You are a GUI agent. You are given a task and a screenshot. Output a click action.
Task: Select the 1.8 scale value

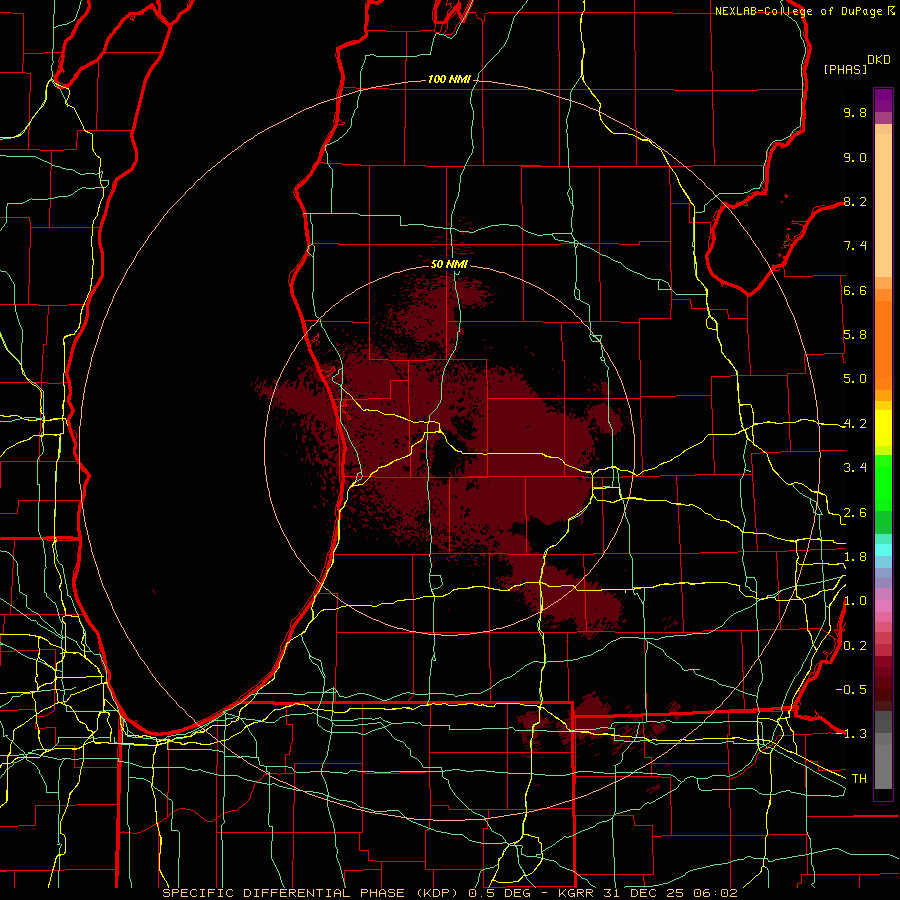click(855, 557)
